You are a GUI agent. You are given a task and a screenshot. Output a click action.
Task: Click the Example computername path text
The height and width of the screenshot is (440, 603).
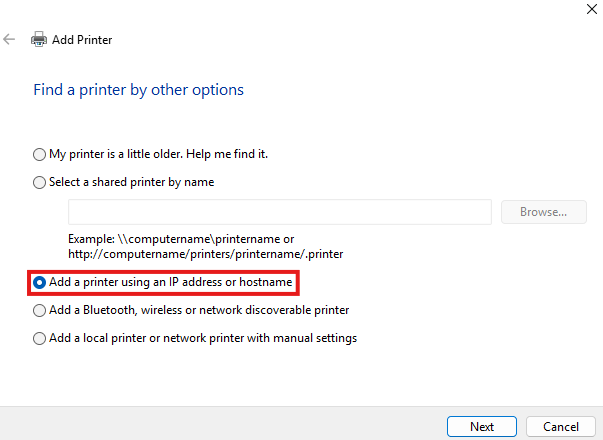coord(206,247)
